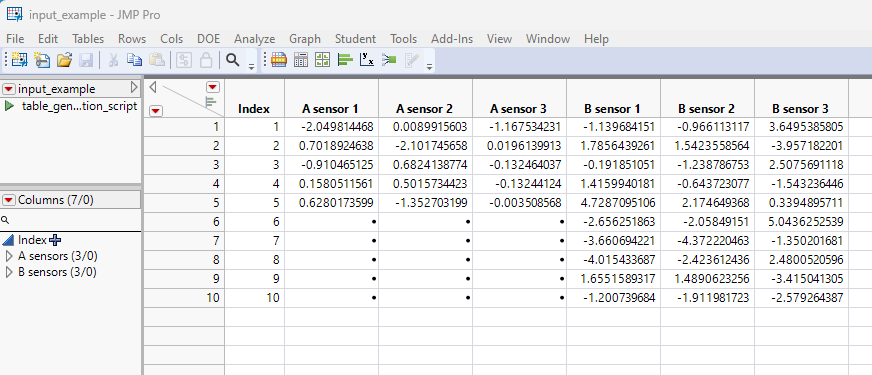Open the Window menu

[548, 39]
